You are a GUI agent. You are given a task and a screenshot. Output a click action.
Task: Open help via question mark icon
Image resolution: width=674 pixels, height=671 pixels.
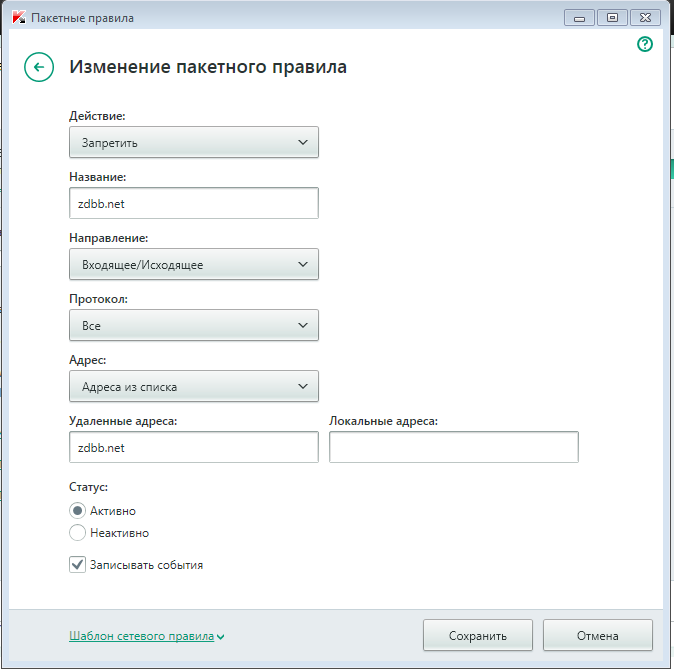645,44
